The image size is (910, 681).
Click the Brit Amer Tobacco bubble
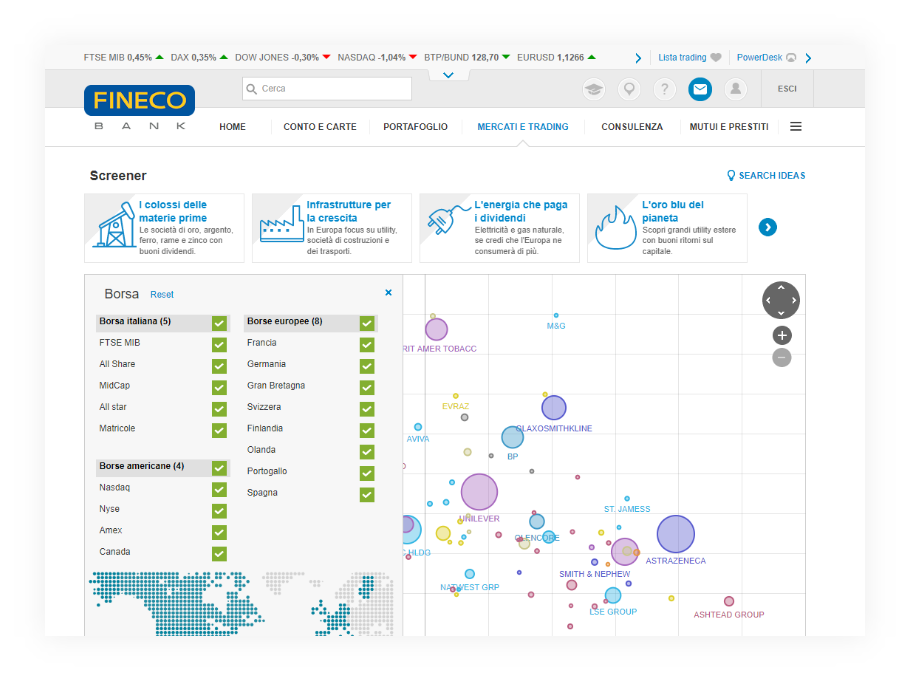436,329
